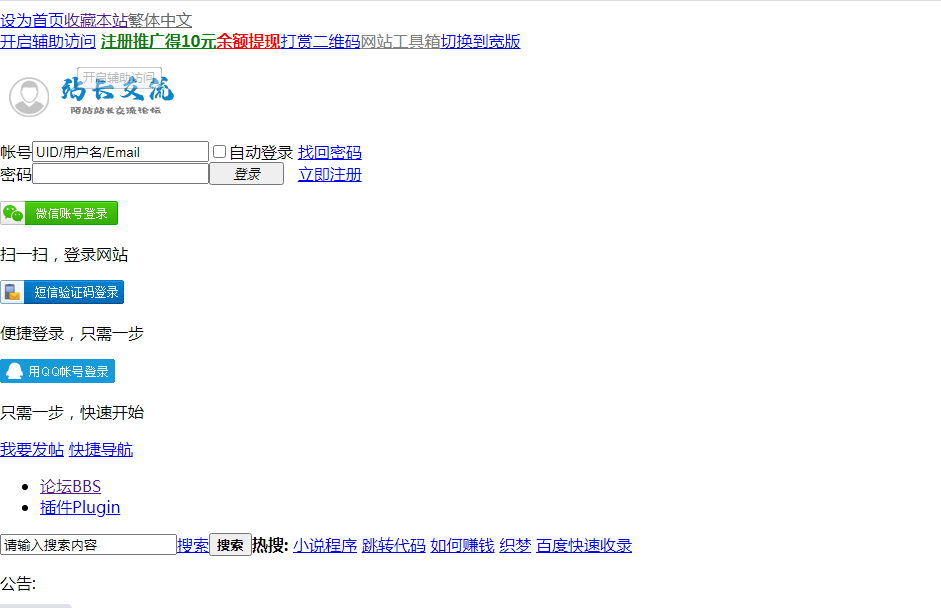Image resolution: width=941 pixels, height=608 pixels.
Task: Click the WeChat account login button
Action: click(x=59, y=213)
